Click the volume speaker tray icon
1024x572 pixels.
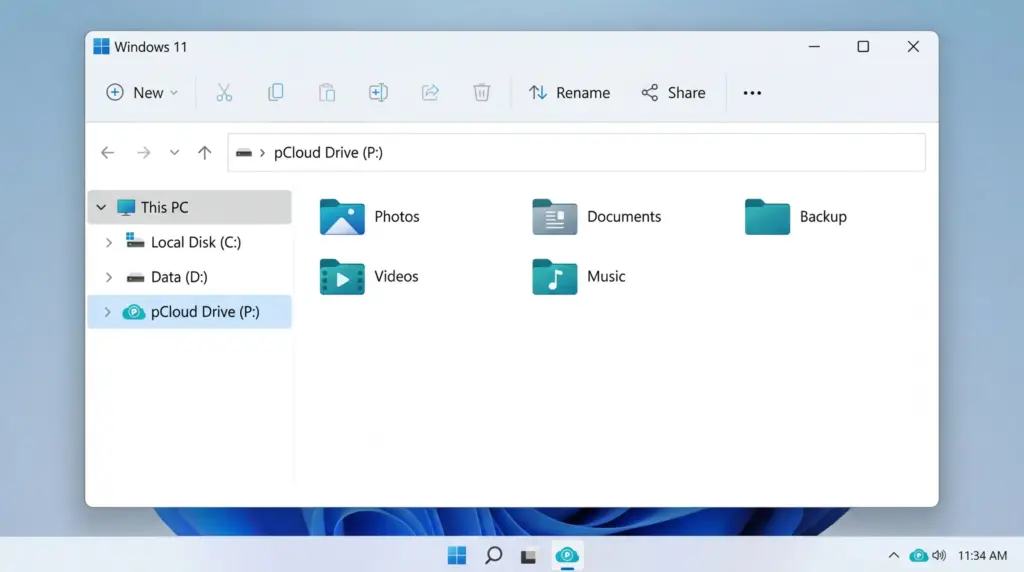tap(939, 555)
